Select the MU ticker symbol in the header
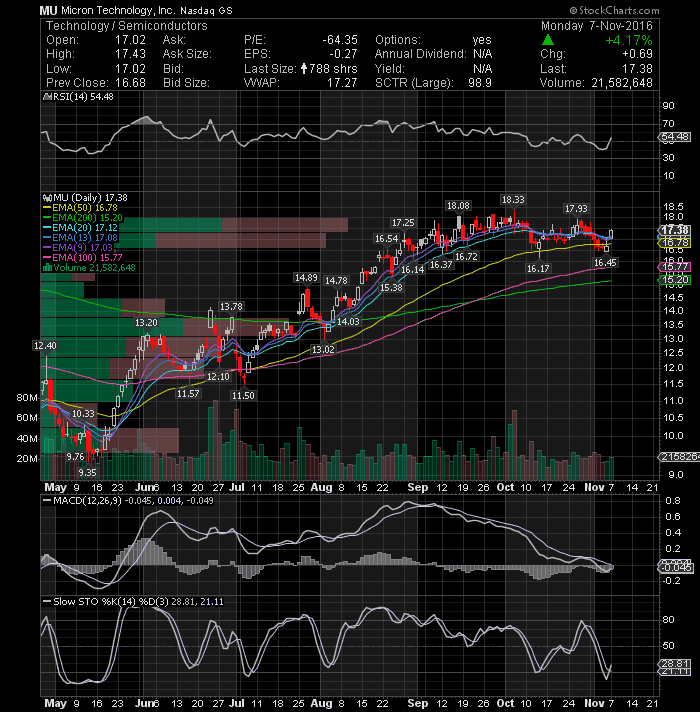Viewport: 700px width, 712px height. pyautogui.click(x=48, y=10)
